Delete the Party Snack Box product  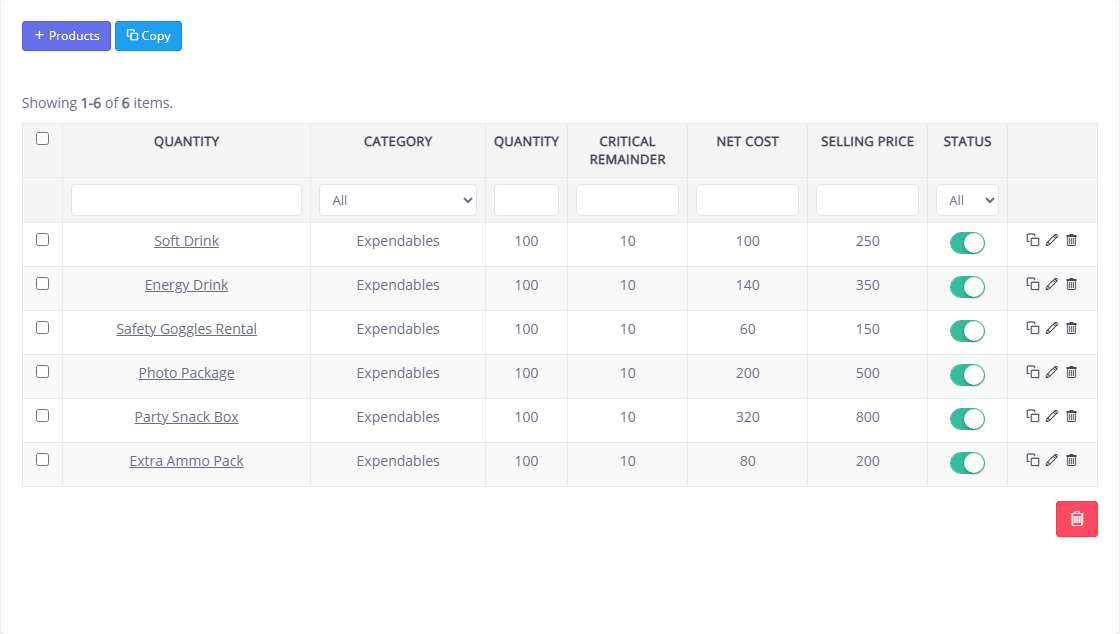coord(1071,416)
